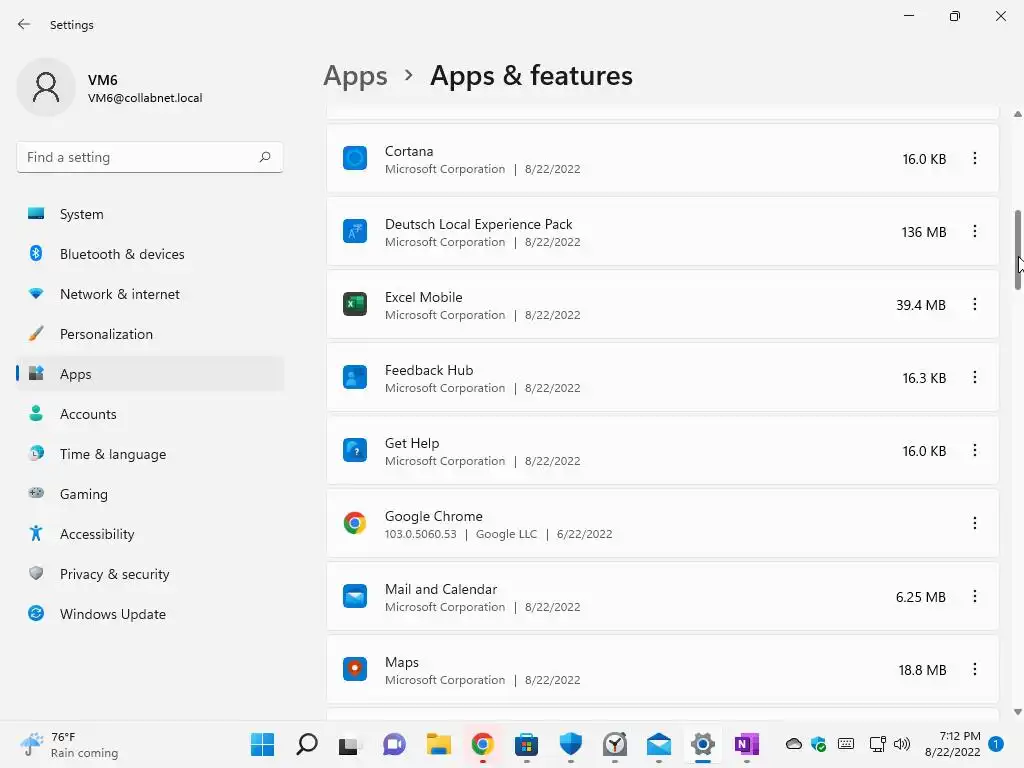1024x768 pixels.
Task: Open the weather widget showing 76°F
Action: (x=69, y=744)
